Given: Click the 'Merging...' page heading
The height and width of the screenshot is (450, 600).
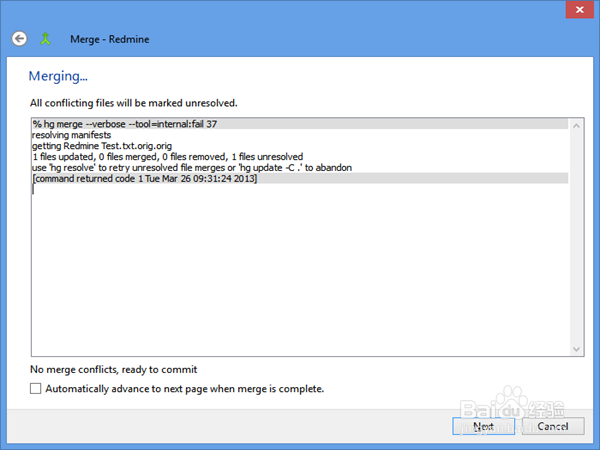Looking at the screenshot, I should tap(58, 76).
